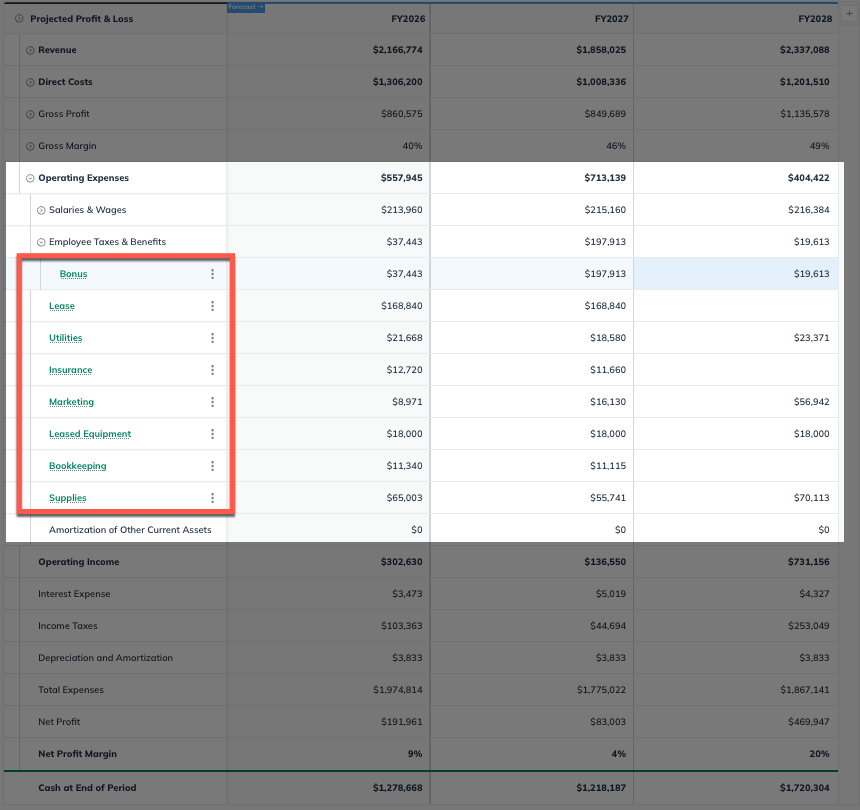Click Salaries & Wages FY2028 value $216,384

point(808,210)
